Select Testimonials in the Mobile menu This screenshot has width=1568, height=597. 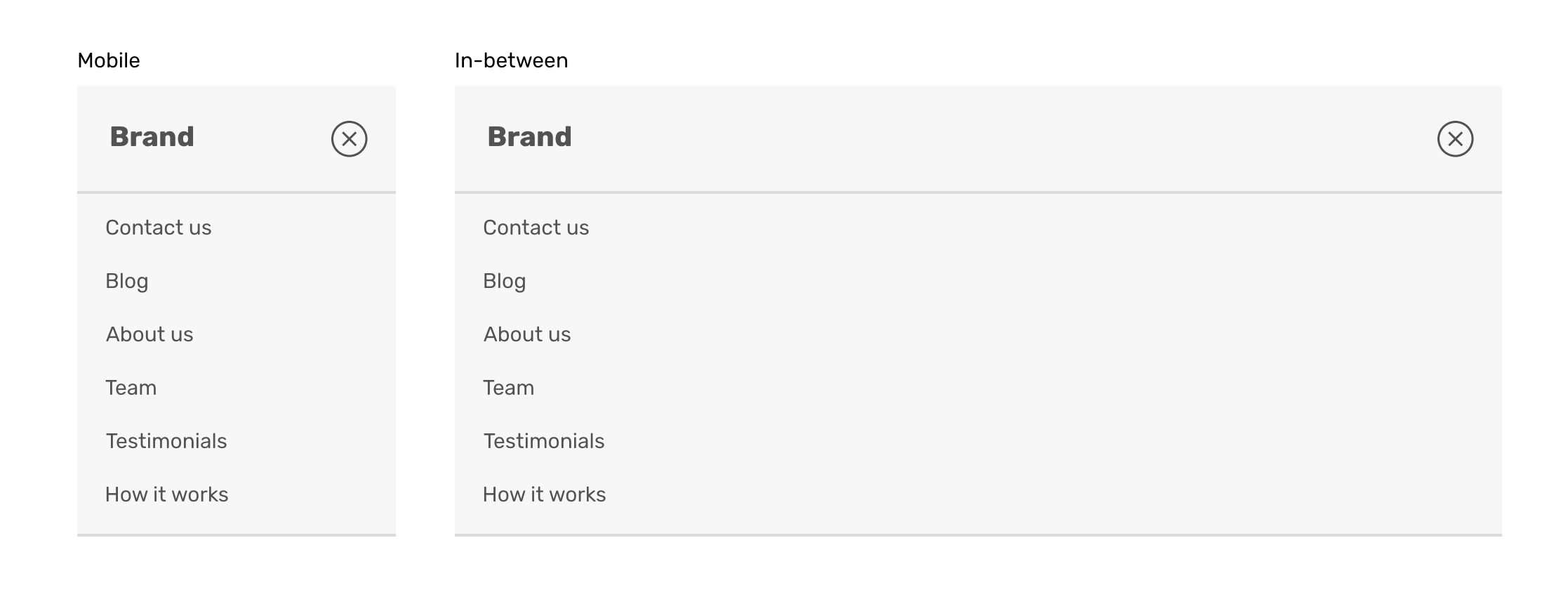click(x=166, y=441)
